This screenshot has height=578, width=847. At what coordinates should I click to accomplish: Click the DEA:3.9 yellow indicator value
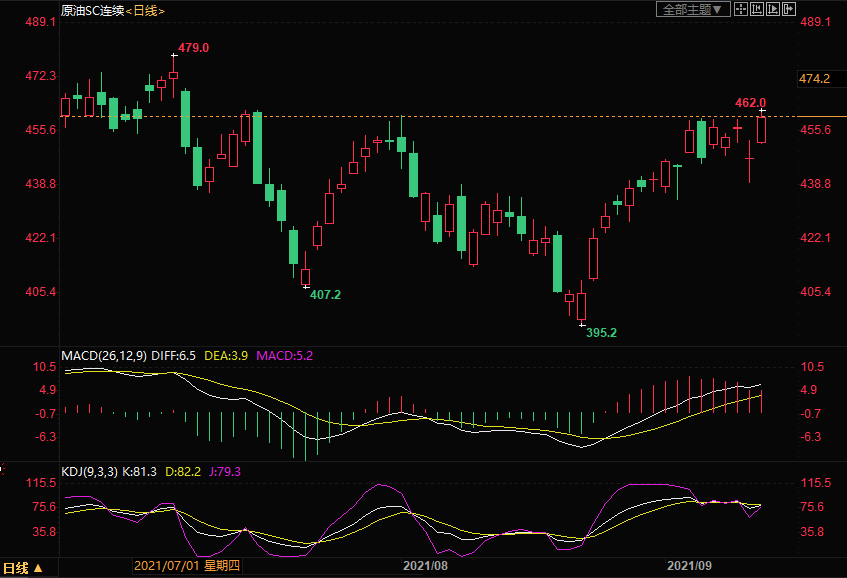click(226, 355)
